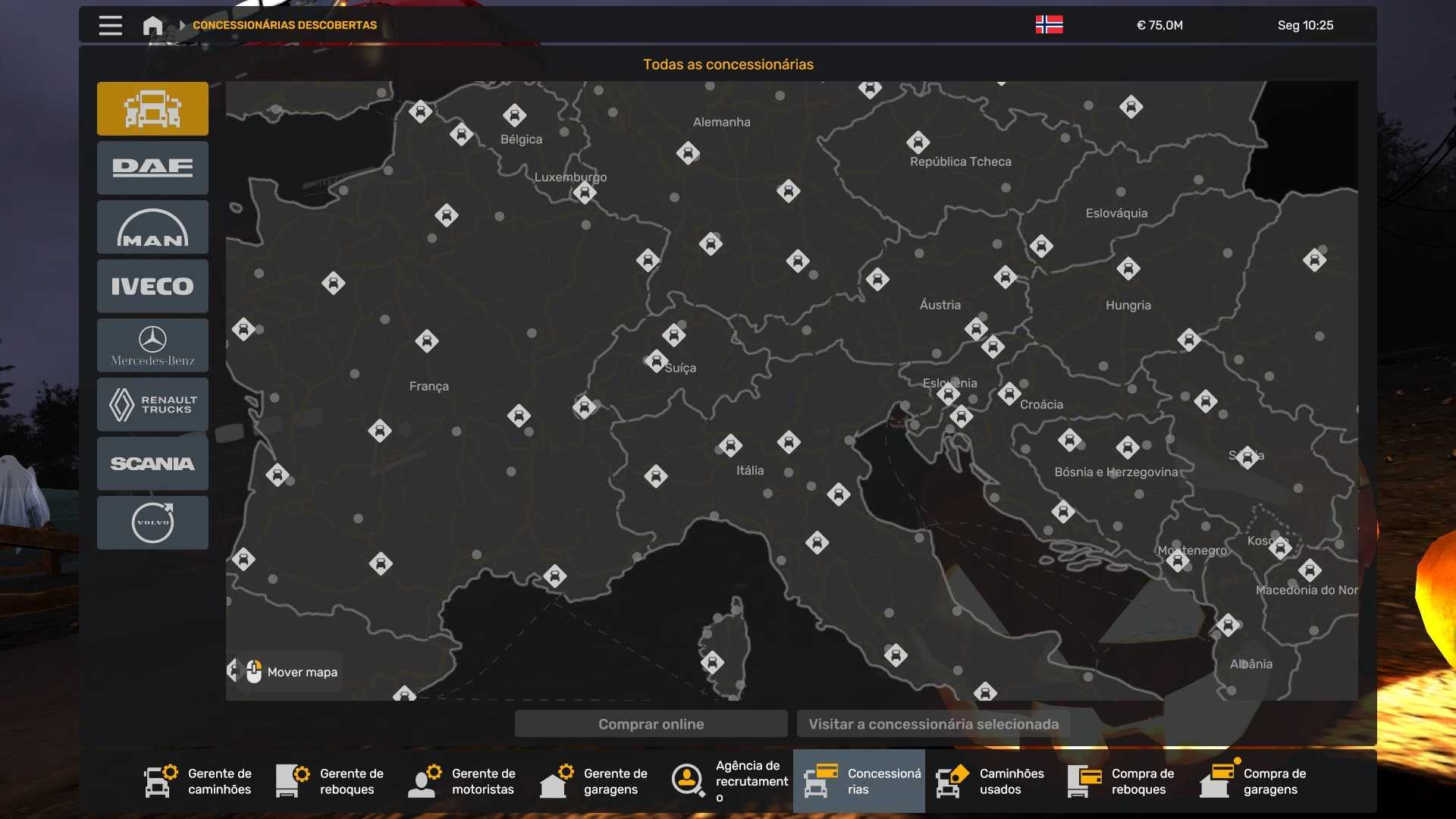Screen dimensions: 1456x819
Task: Select dealership marker near Bélgica label
Action: (x=514, y=115)
